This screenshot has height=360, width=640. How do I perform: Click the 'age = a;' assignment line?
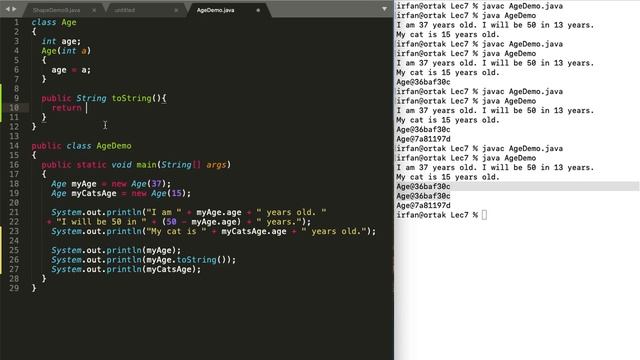click(x=71, y=70)
